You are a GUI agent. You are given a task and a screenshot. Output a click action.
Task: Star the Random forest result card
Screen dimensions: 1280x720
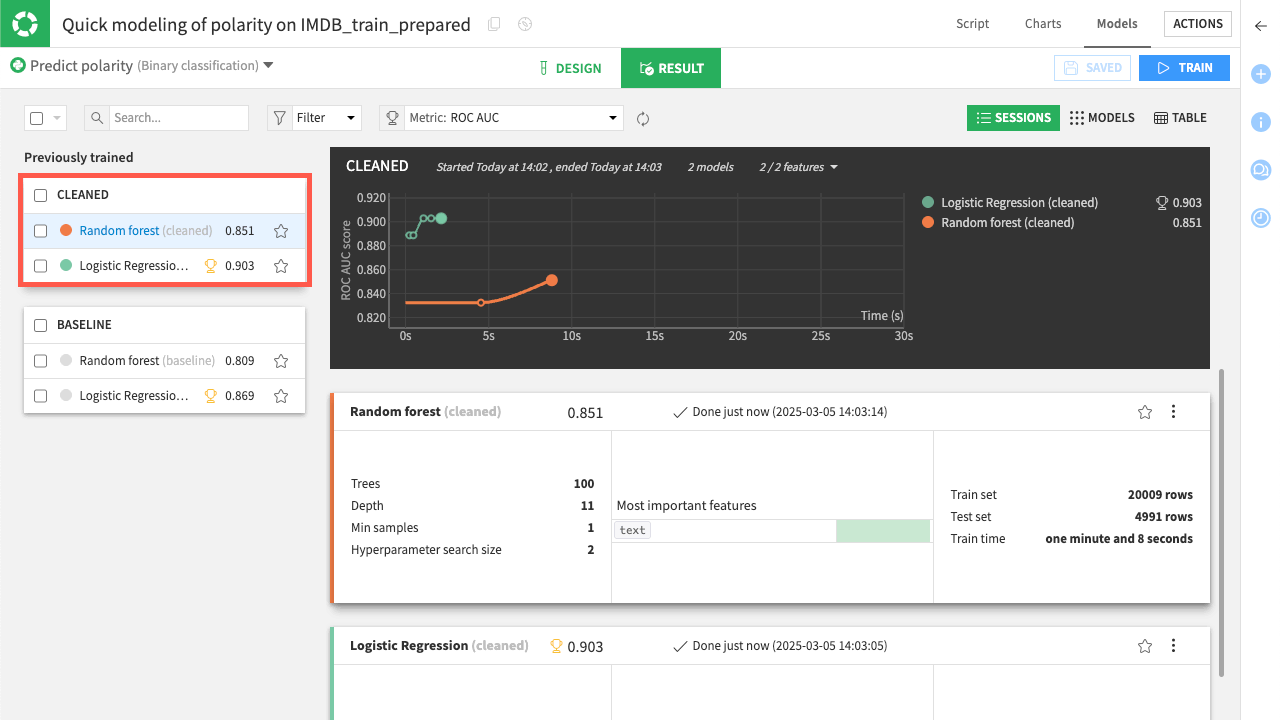coord(1145,412)
